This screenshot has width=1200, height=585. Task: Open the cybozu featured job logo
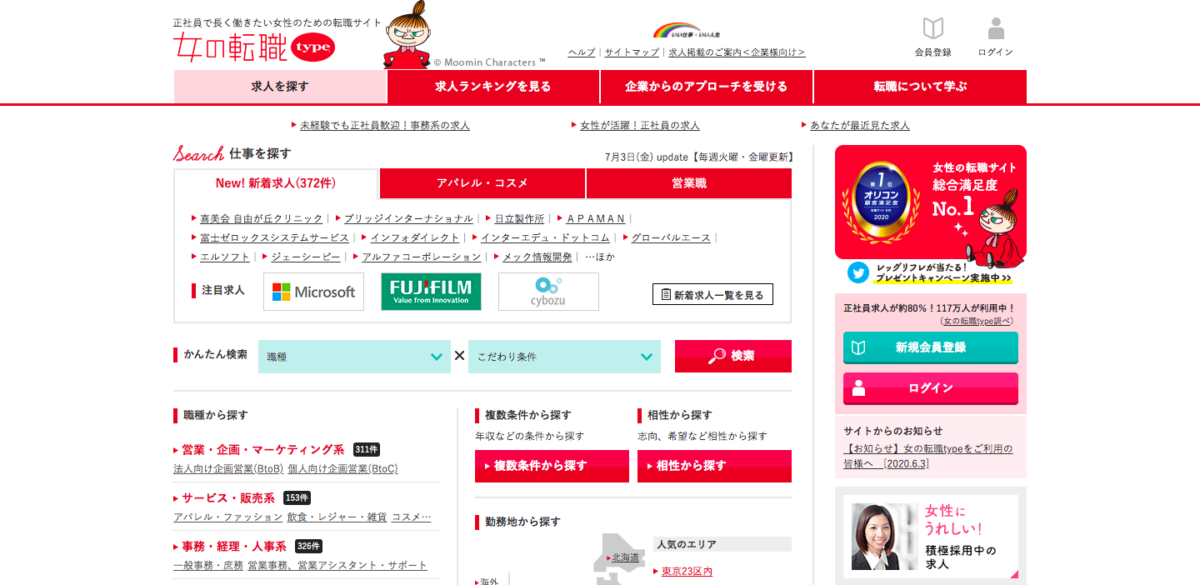point(548,292)
